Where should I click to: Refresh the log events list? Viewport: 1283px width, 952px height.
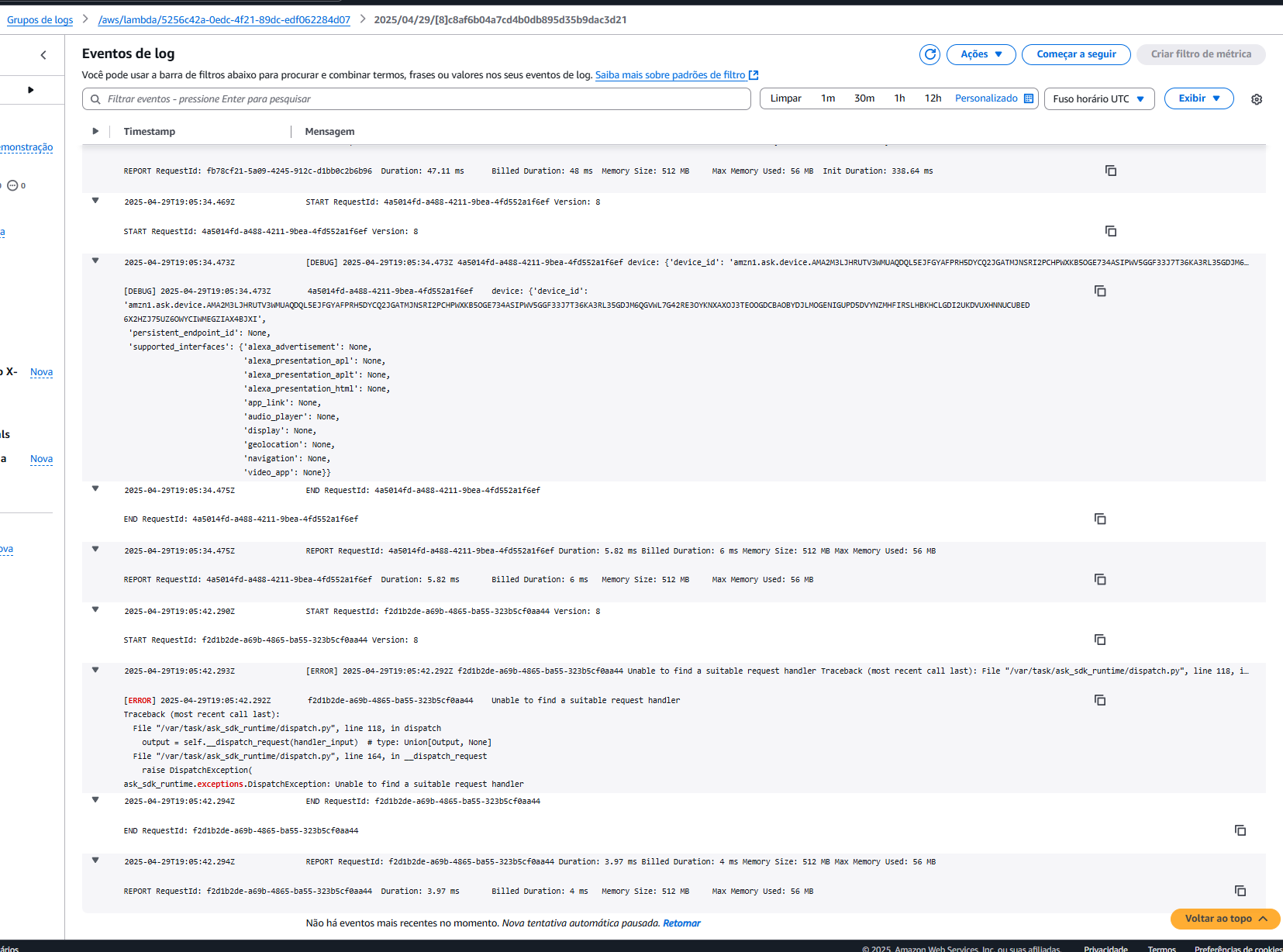click(x=929, y=54)
